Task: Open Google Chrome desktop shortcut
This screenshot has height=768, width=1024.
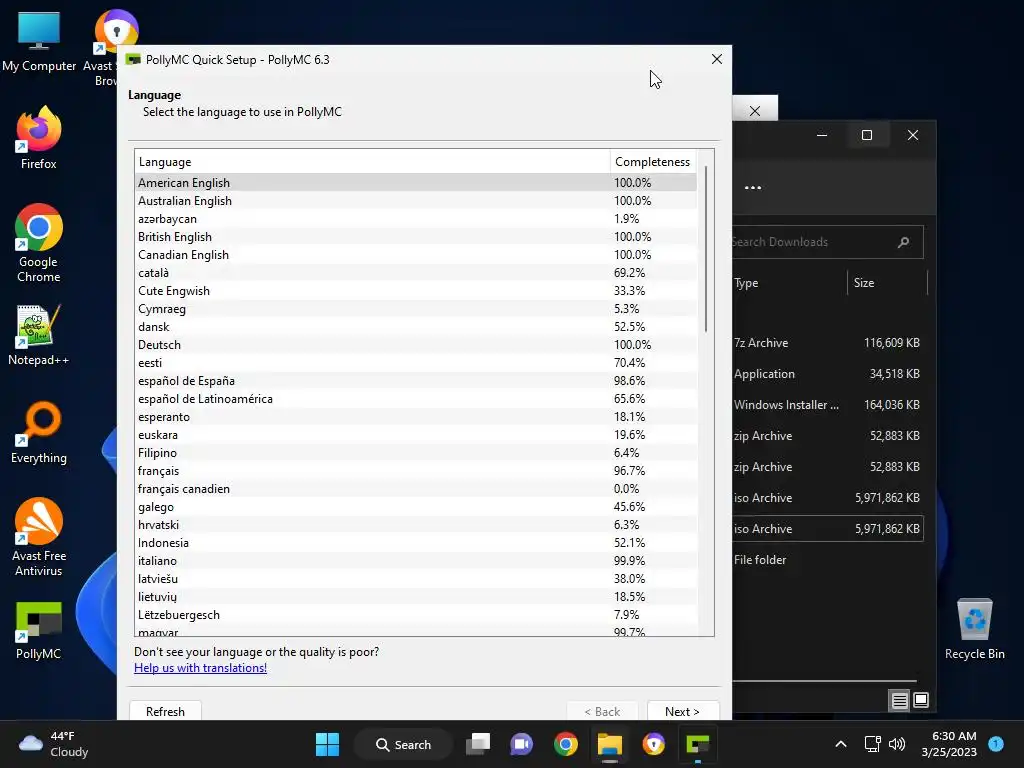Action: (39, 243)
